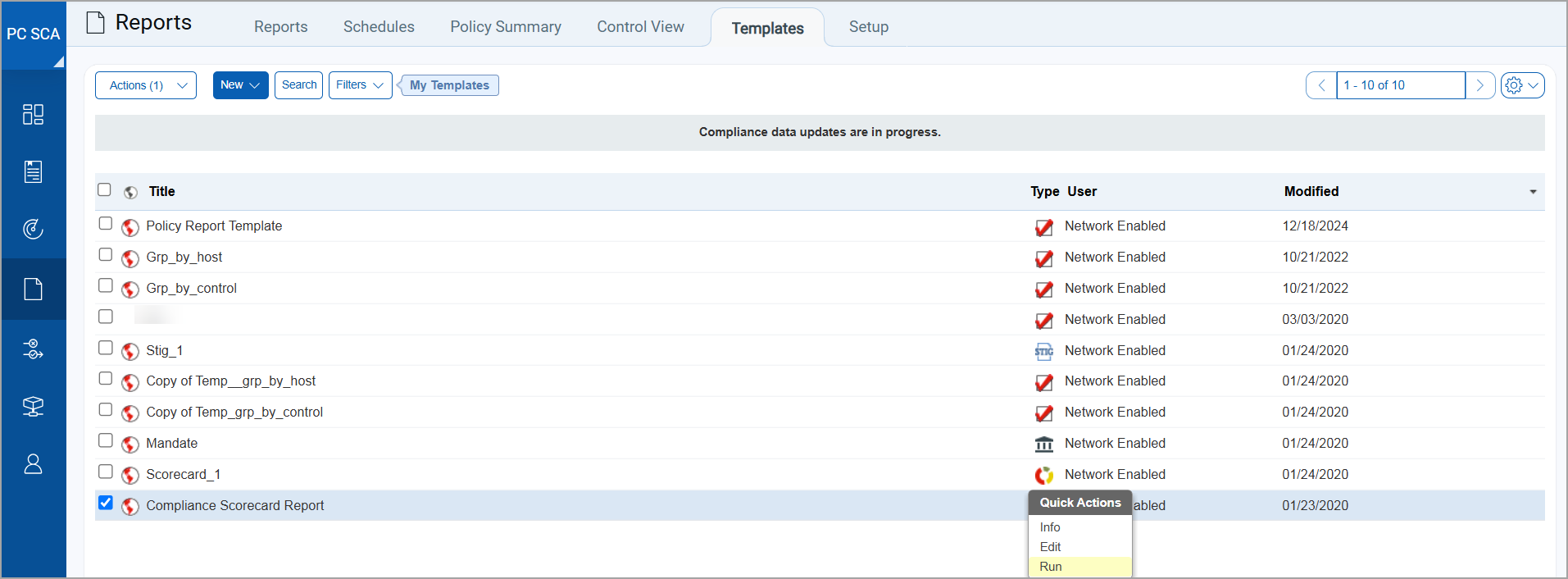The image size is (1568, 579).
Task: Click the globe icon beside Compliance Scorecard Report
Action: pos(130,507)
